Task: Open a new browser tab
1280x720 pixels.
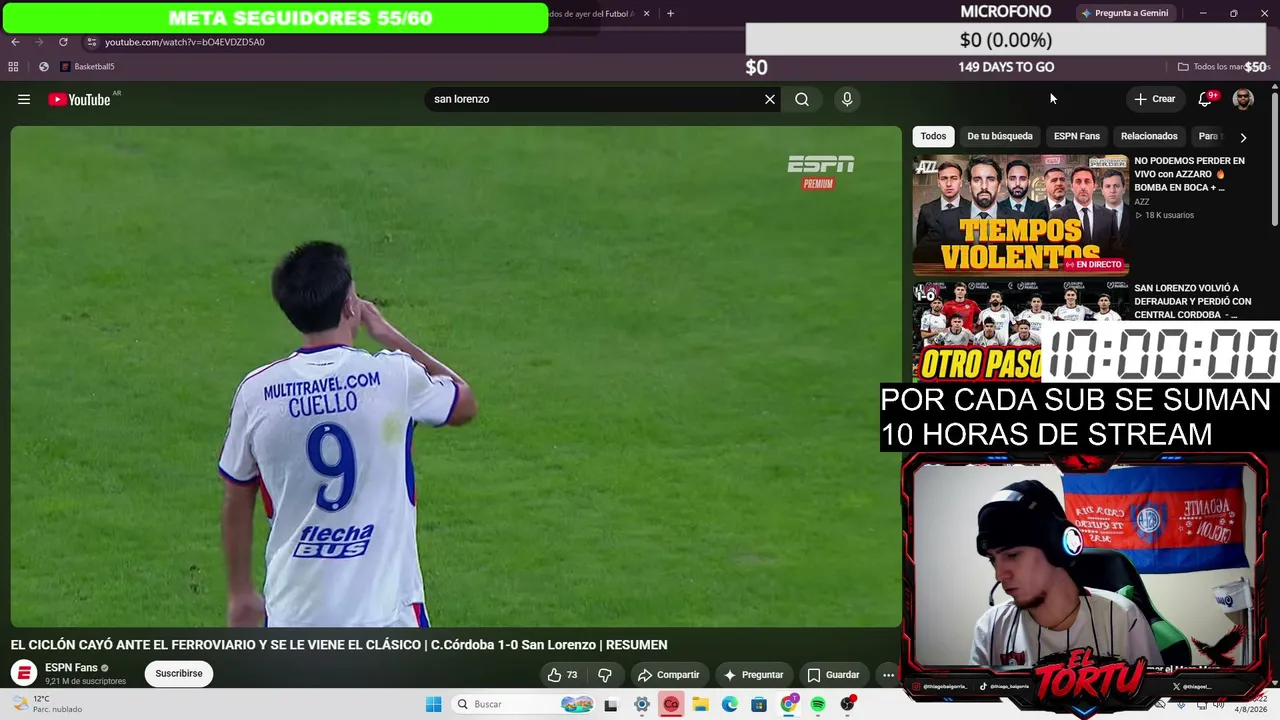Action: 670,14
